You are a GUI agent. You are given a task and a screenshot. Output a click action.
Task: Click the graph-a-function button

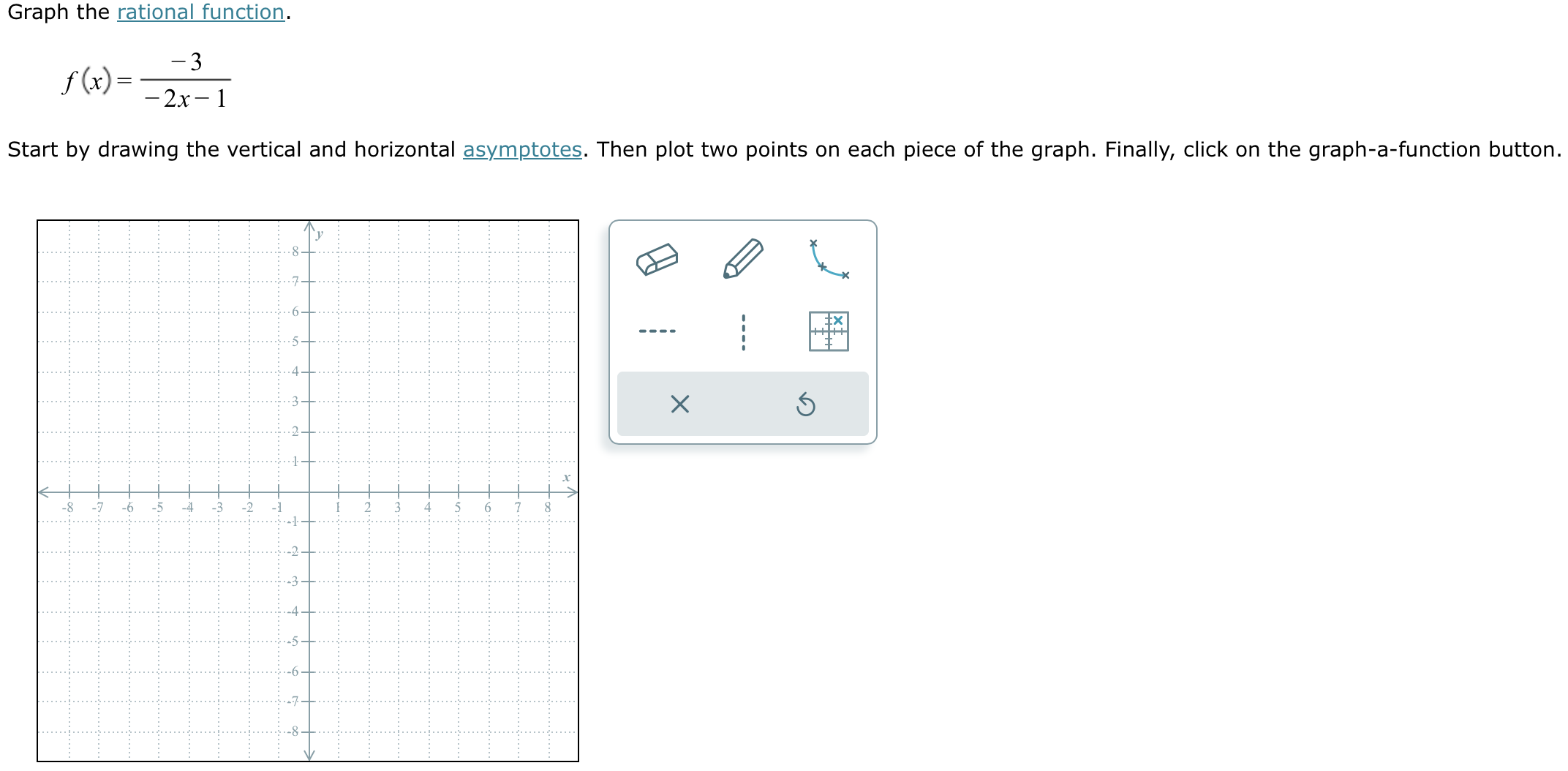click(x=827, y=331)
